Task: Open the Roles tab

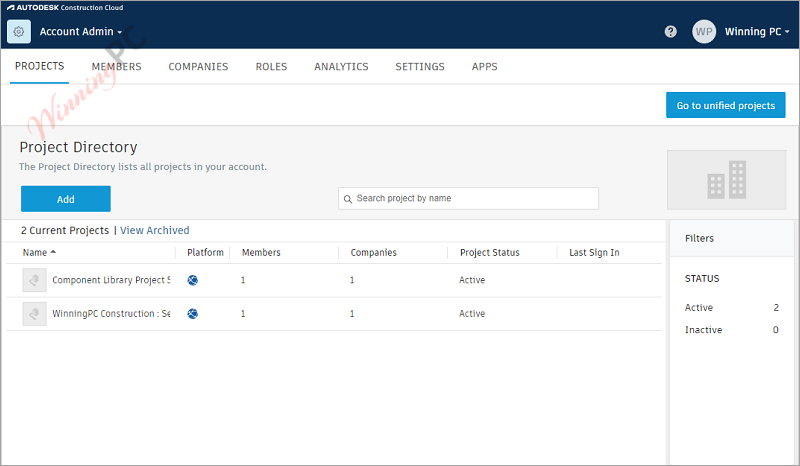Action: (x=271, y=67)
